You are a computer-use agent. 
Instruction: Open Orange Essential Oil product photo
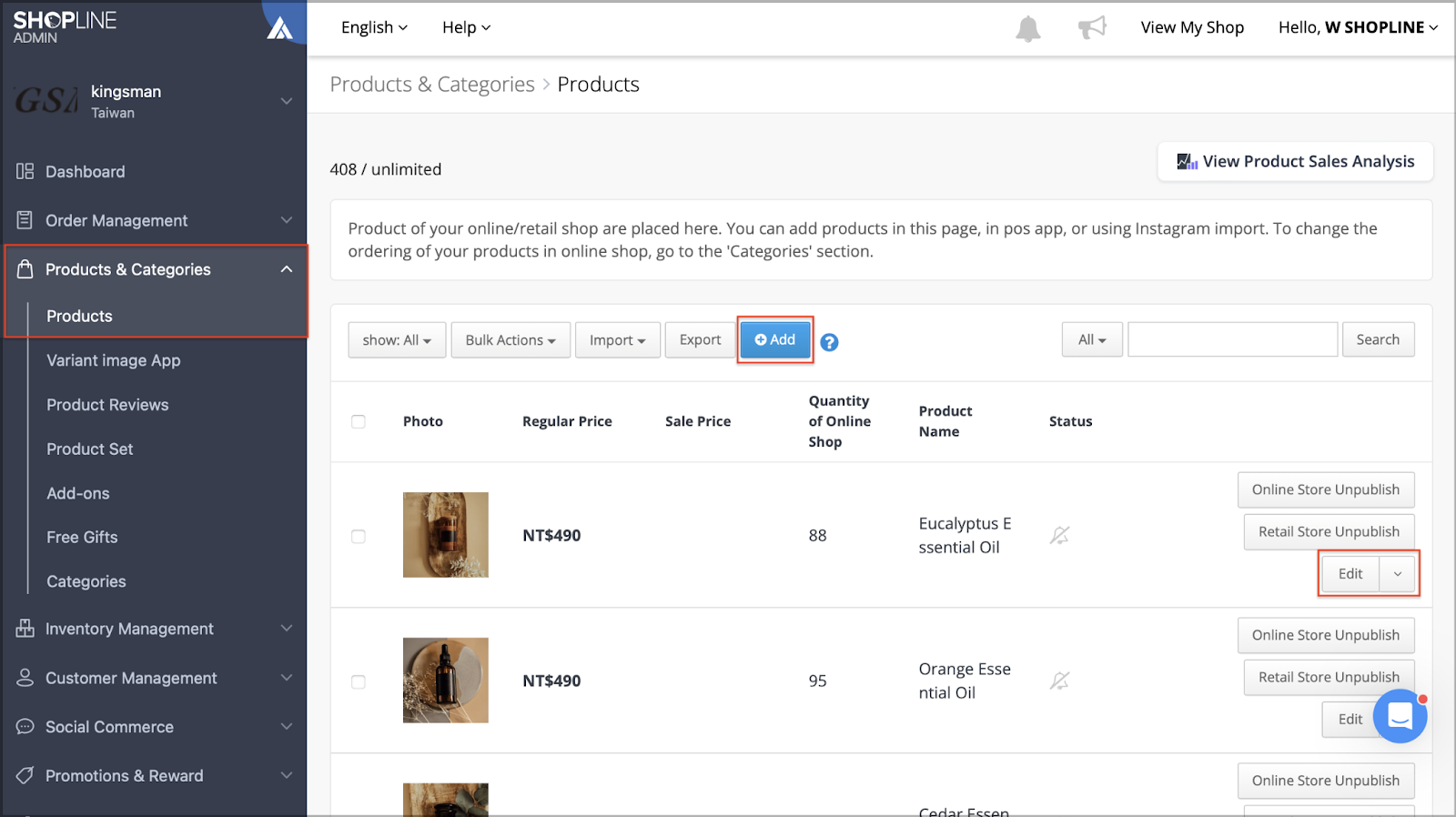(x=446, y=681)
